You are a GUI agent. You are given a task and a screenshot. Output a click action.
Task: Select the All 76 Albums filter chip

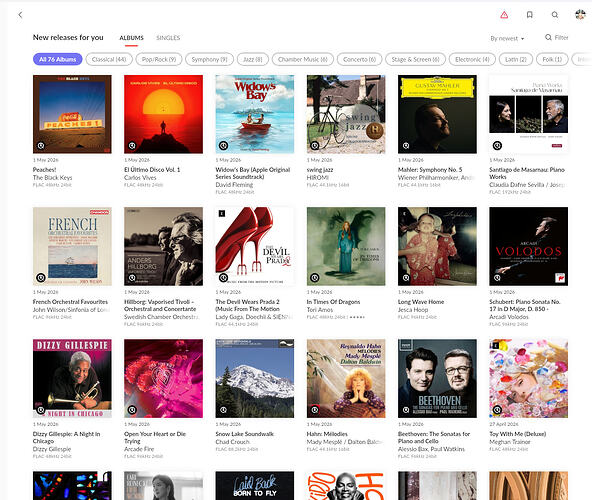coord(57,59)
